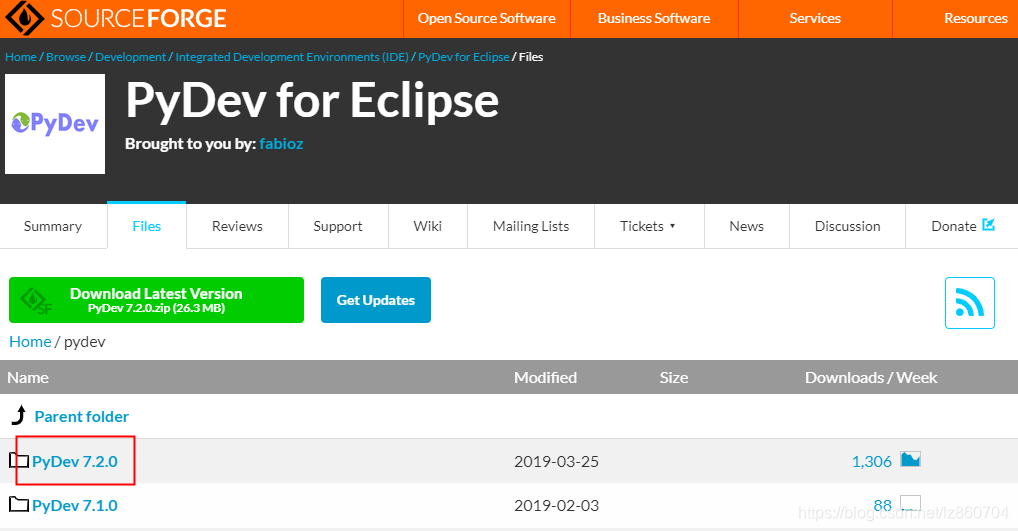
Task: Go to the Mailing Lists tab
Action: point(531,226)
